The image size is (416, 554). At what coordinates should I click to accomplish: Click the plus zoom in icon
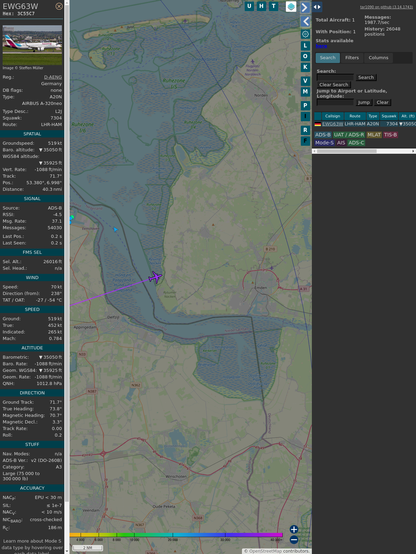[294, 529]
